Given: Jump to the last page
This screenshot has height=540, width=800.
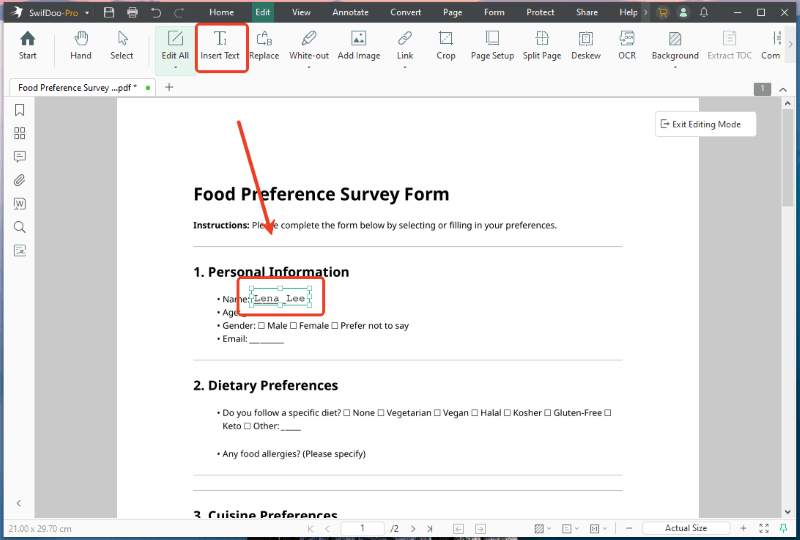Looking at the screenshot, I should pos(430,529).
